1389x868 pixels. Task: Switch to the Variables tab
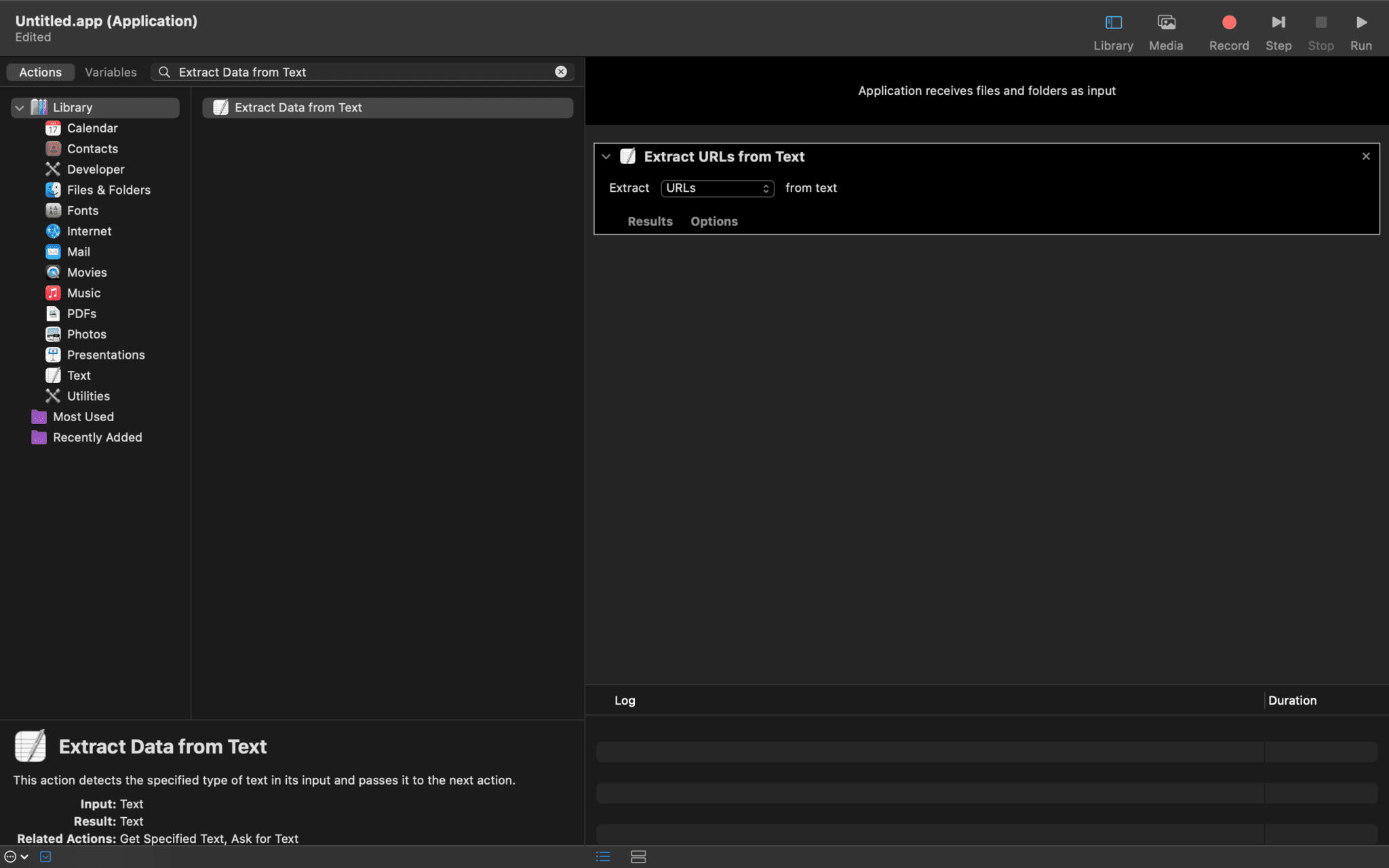click(x=111, y=72)
